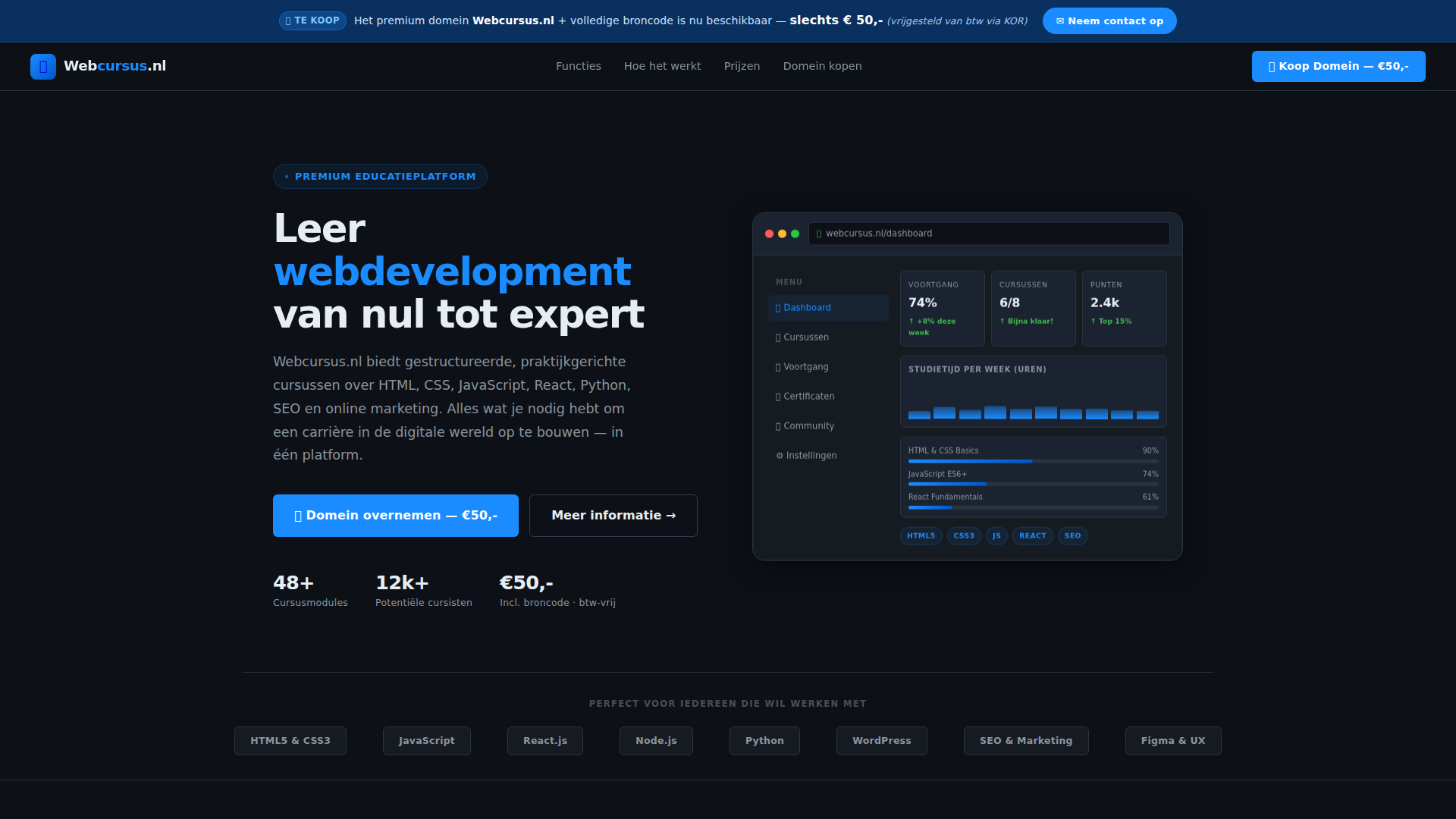1456x819 pixels.
Task: Click the webcursus.nl/dashboard address bar
Action: pyautogui.click(x=989, y=234)
